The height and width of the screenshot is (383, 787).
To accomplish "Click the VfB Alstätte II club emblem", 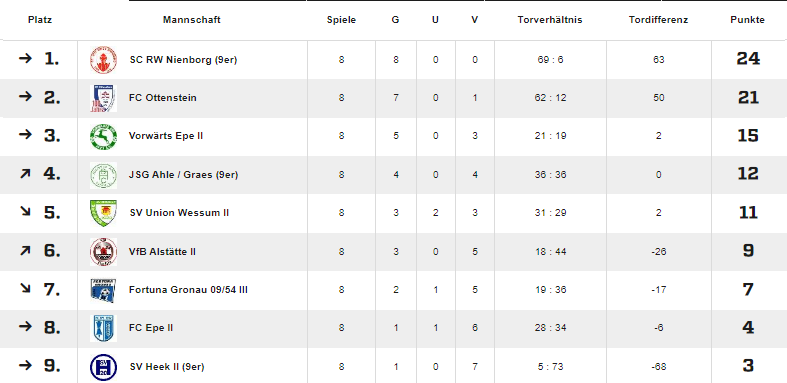I will 103,251.
